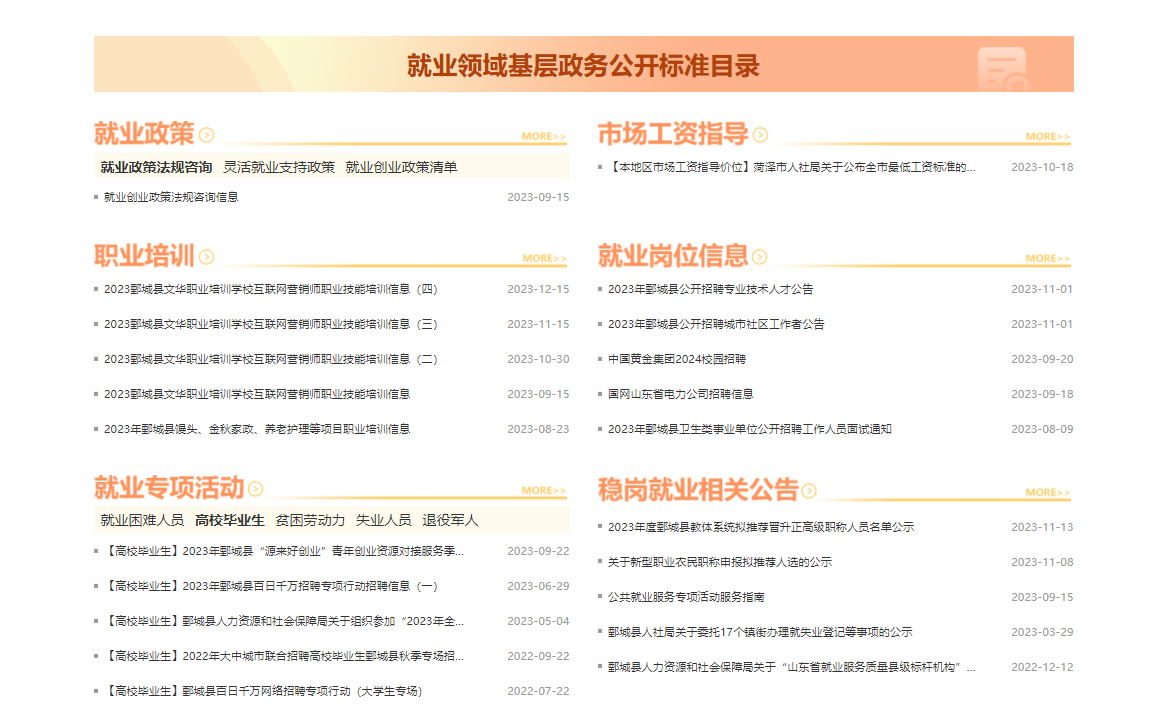1151x710 pixels.
Task: Open 互联网营销师职业技能培训信息（四）
Action: (x=271, y=289)
